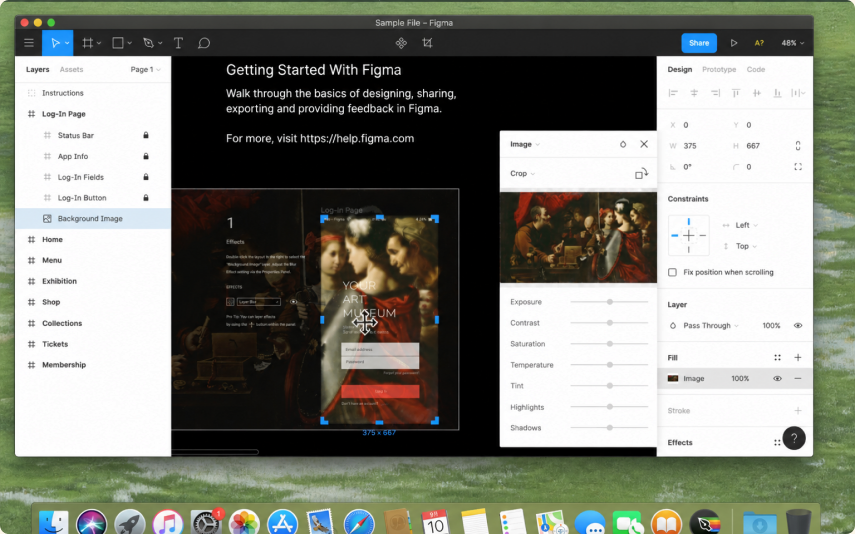
Task: Close the Image popup panel
Action: point(644,144)
